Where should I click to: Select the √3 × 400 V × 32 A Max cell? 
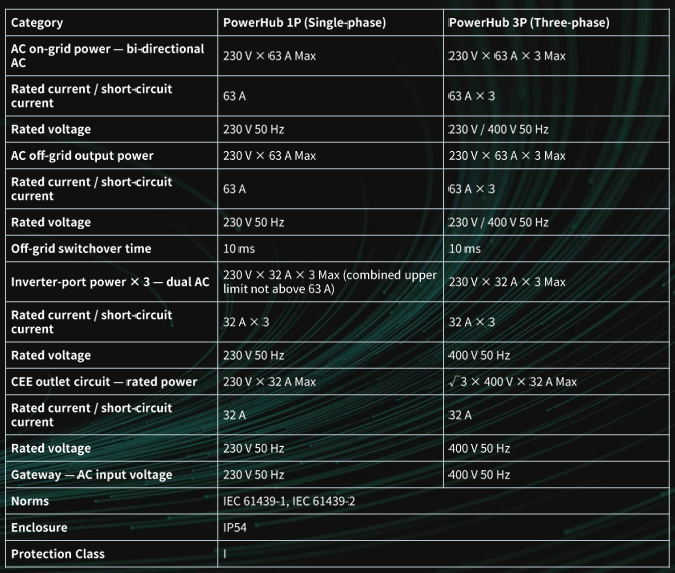[556, 381]
